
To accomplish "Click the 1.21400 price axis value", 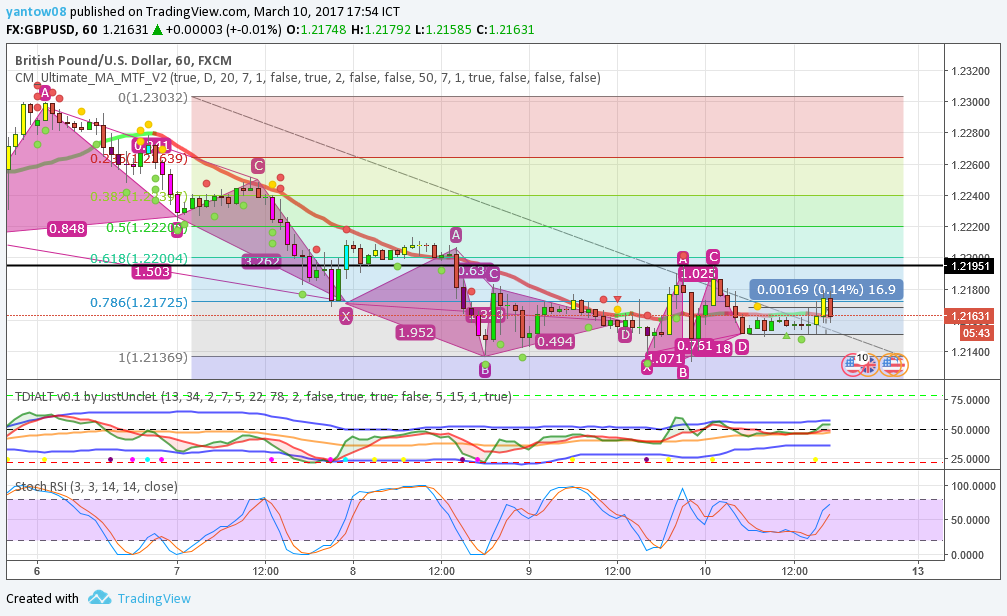I will (970, 352).
